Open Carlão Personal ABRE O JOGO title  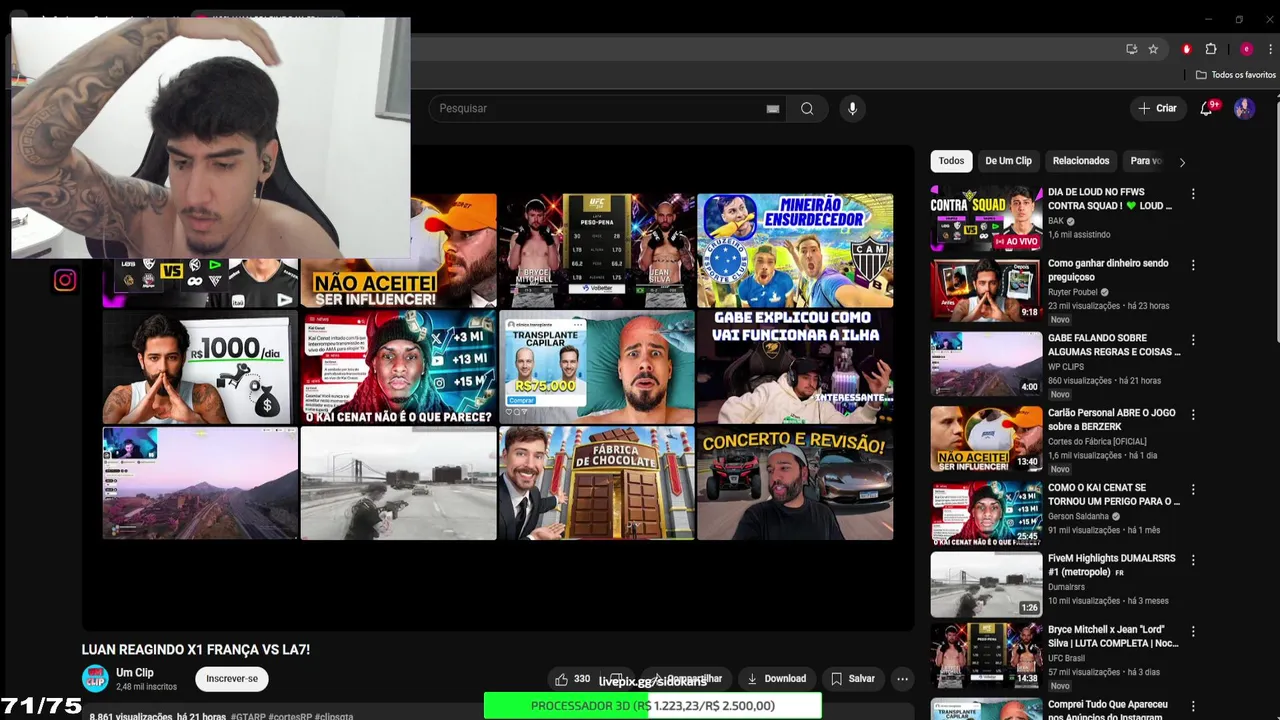click(1111, 419)
